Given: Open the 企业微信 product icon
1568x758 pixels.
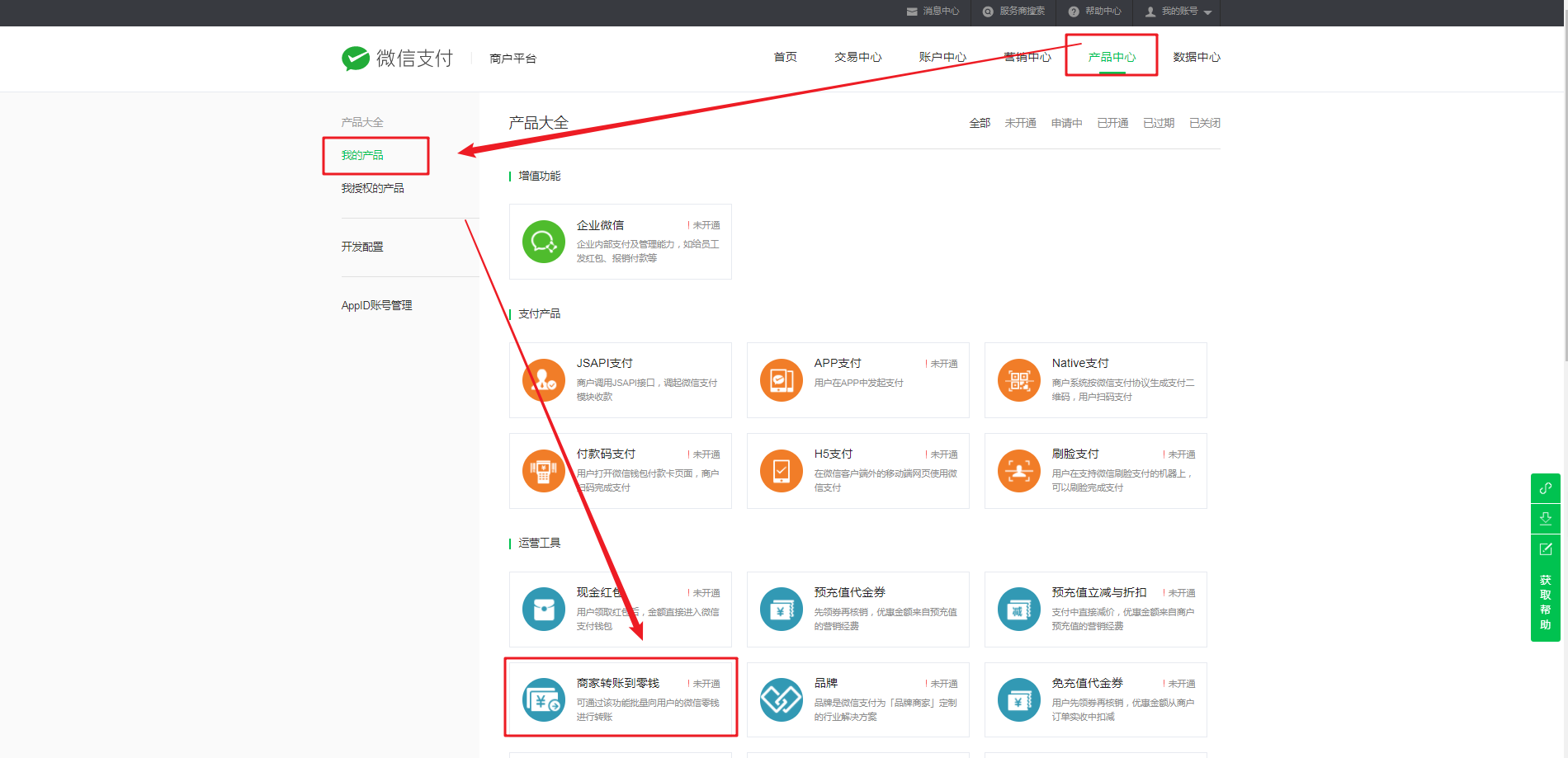Looking at the screenshot, I should (x=544, y=242).
